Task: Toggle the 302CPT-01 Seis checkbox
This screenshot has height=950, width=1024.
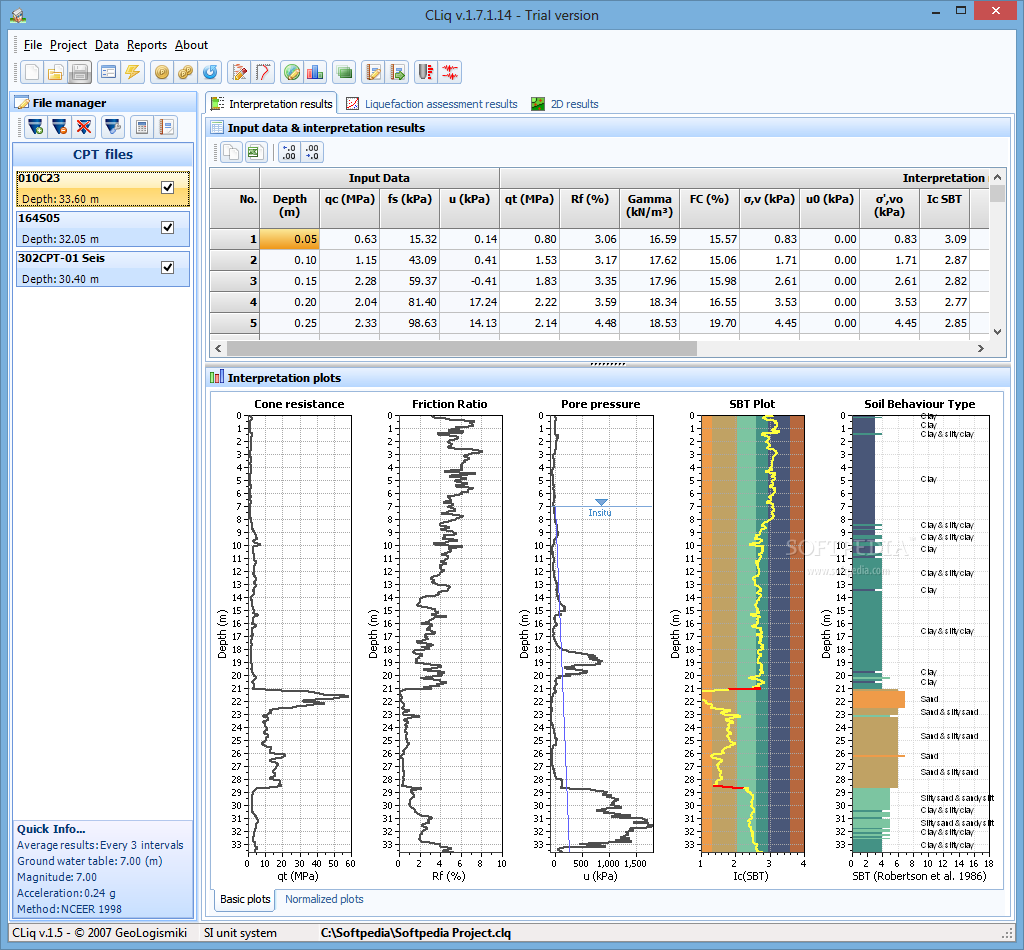Action: pyautogui.click(x=168, y=267)
